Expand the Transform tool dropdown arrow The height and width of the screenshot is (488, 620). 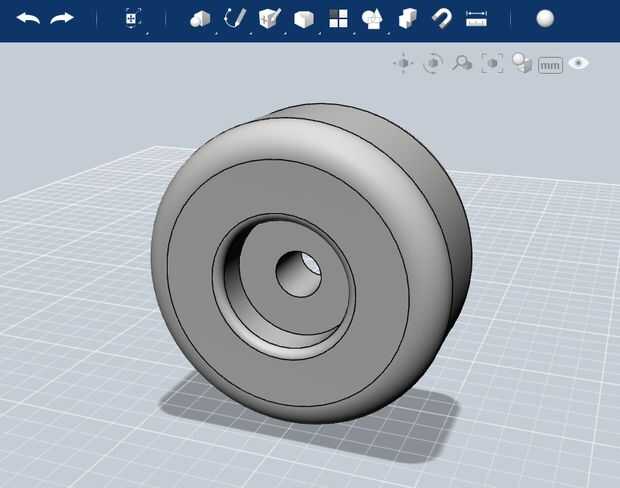(147, 34)
